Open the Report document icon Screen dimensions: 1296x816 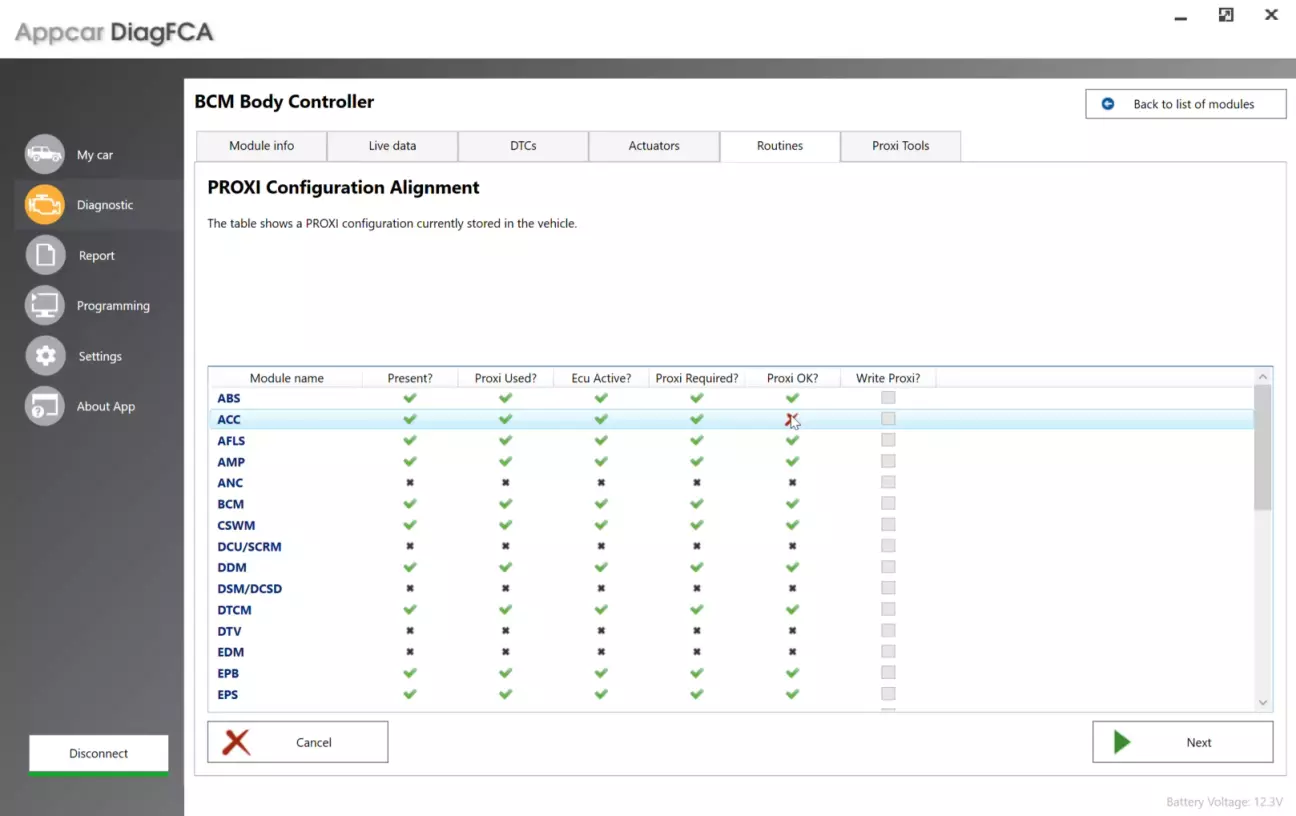pos(44,255)
